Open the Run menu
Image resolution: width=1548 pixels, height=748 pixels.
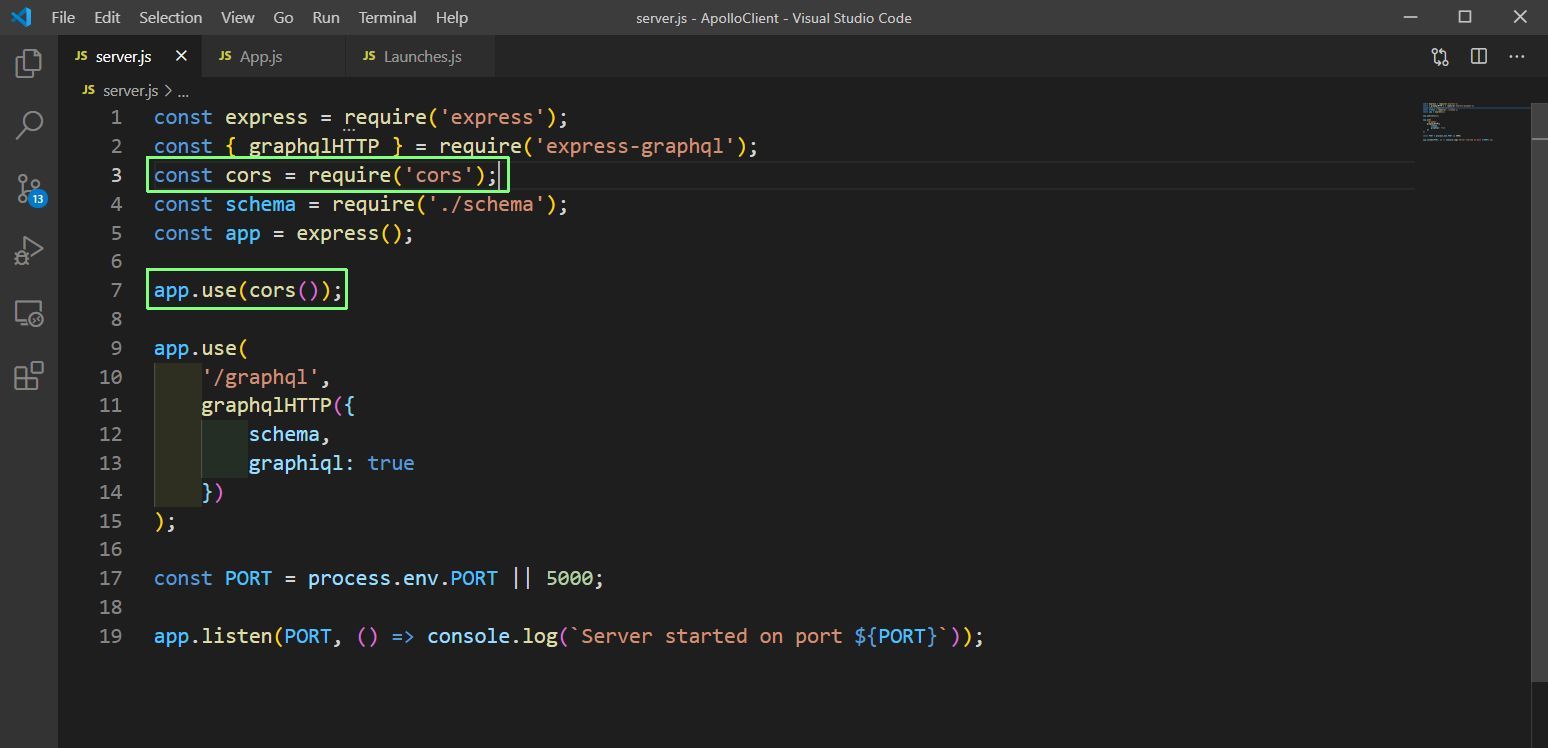click(x=325, y=17)
